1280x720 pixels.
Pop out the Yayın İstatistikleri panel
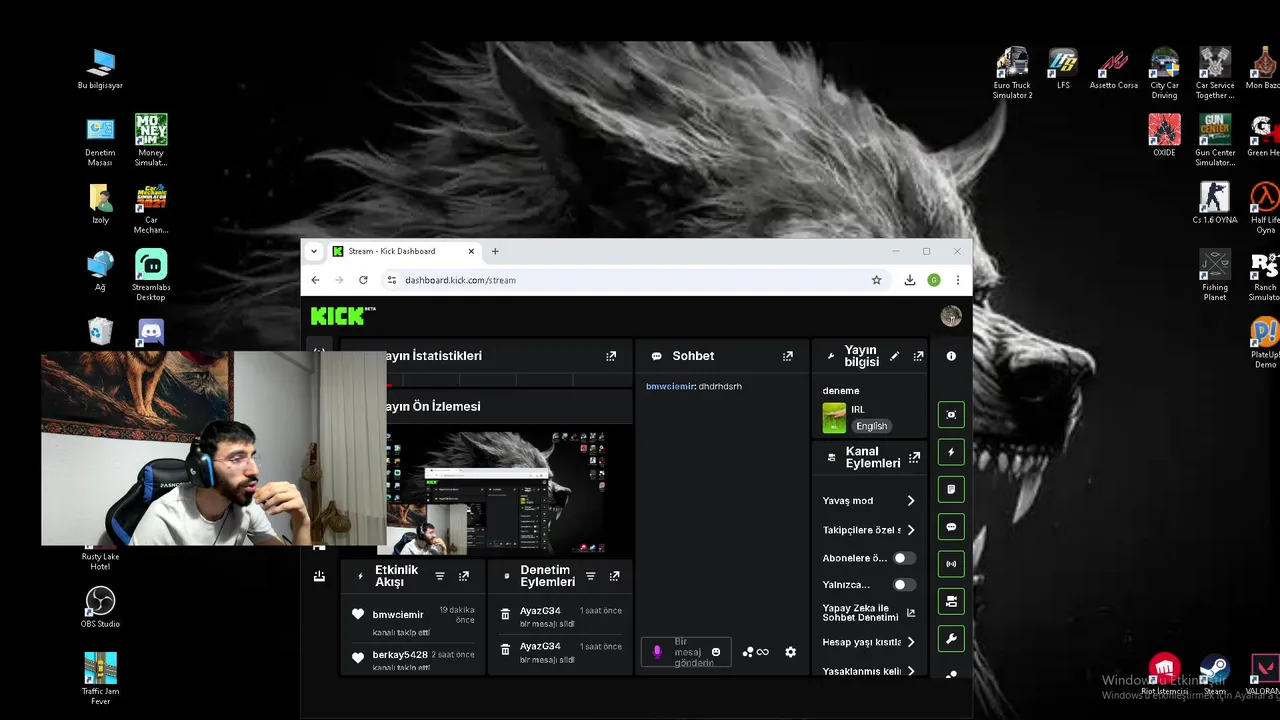pyautogui.click(x=611, y=356)
